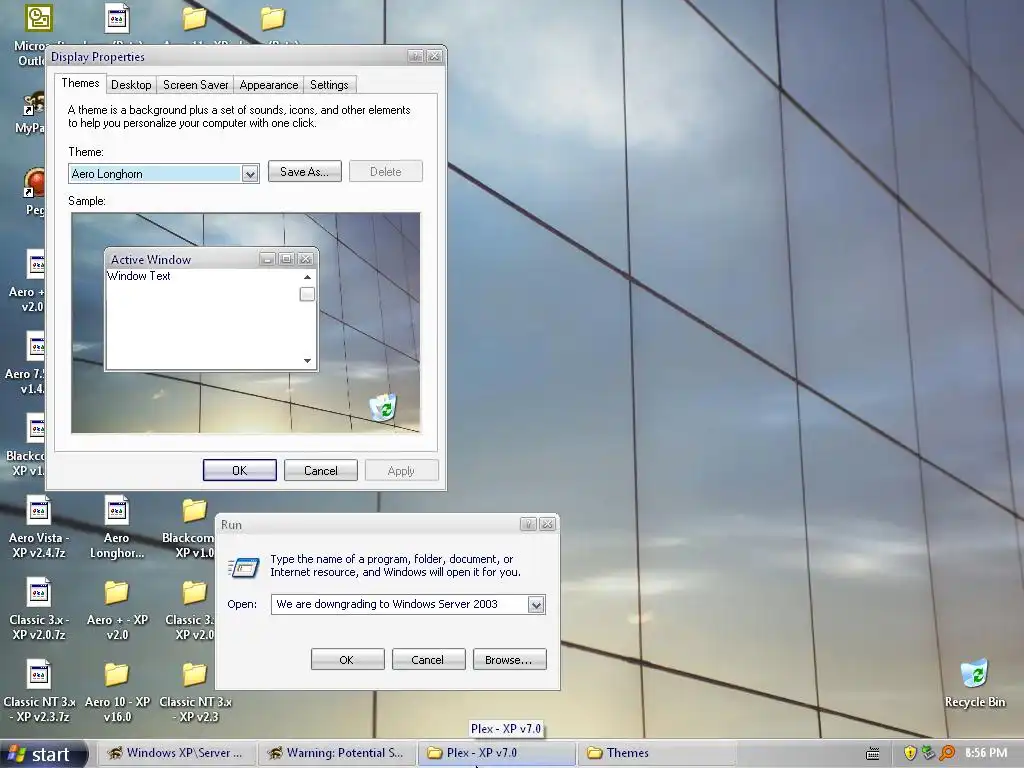
Task: Activate Themes folder taskbar button
Action: tap(657, 753)
